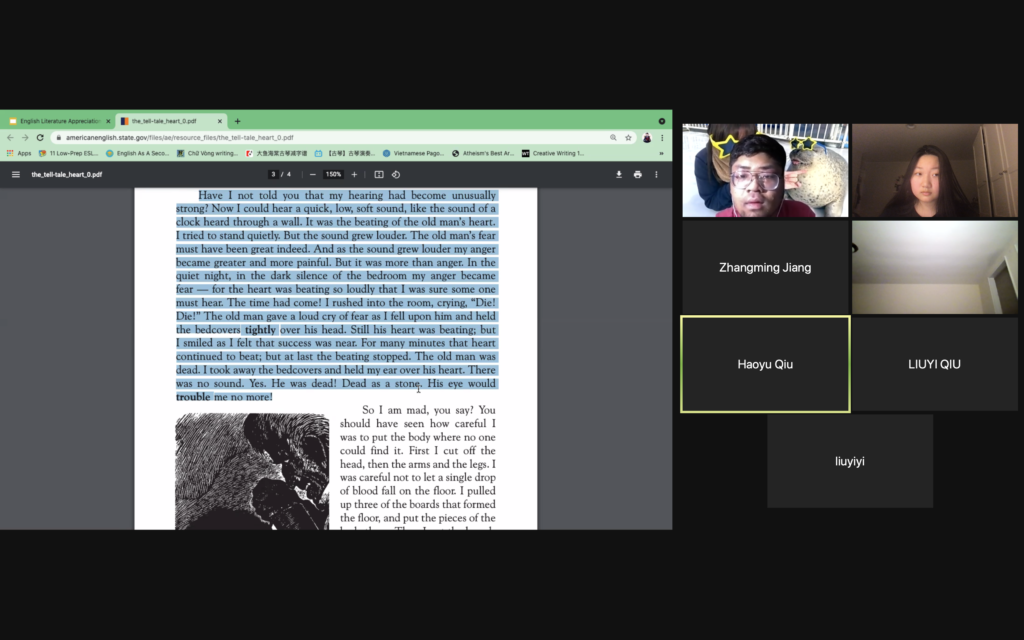Select the the_tell-tale_heart_0.pdf tab
This screenshot has width=1024, height=640.
171,121
